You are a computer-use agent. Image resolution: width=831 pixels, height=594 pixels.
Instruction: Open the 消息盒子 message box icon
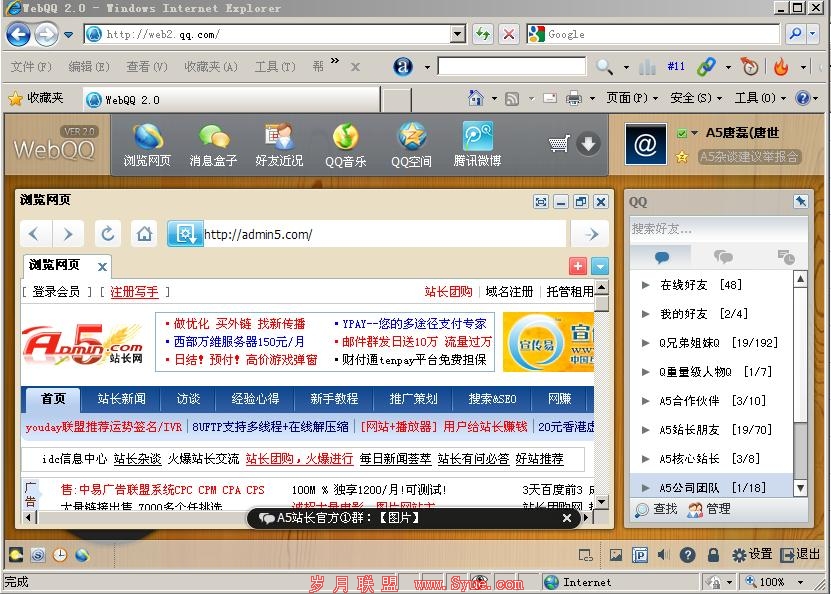point(213,145)
